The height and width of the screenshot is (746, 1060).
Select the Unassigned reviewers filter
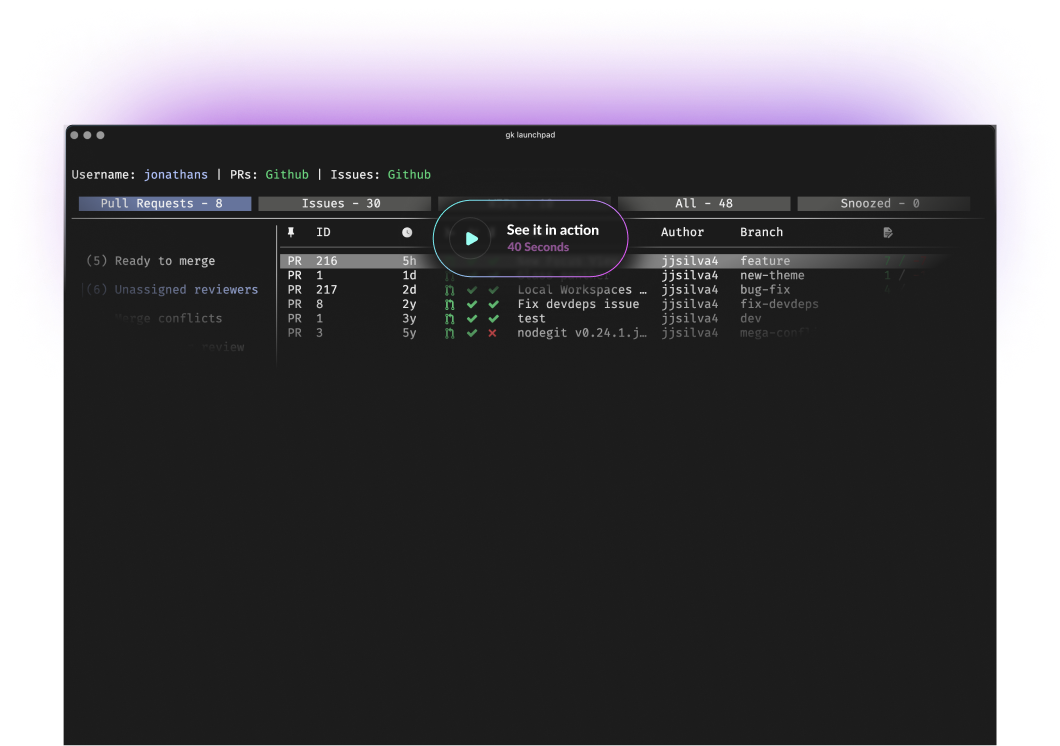click(x=172, y=290)
